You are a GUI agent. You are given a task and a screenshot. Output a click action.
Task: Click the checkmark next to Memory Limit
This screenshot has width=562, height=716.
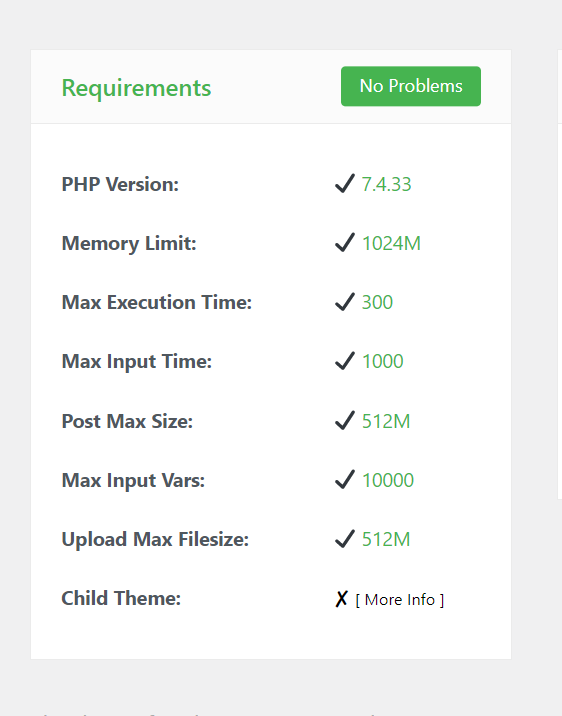tap(345, 242)
